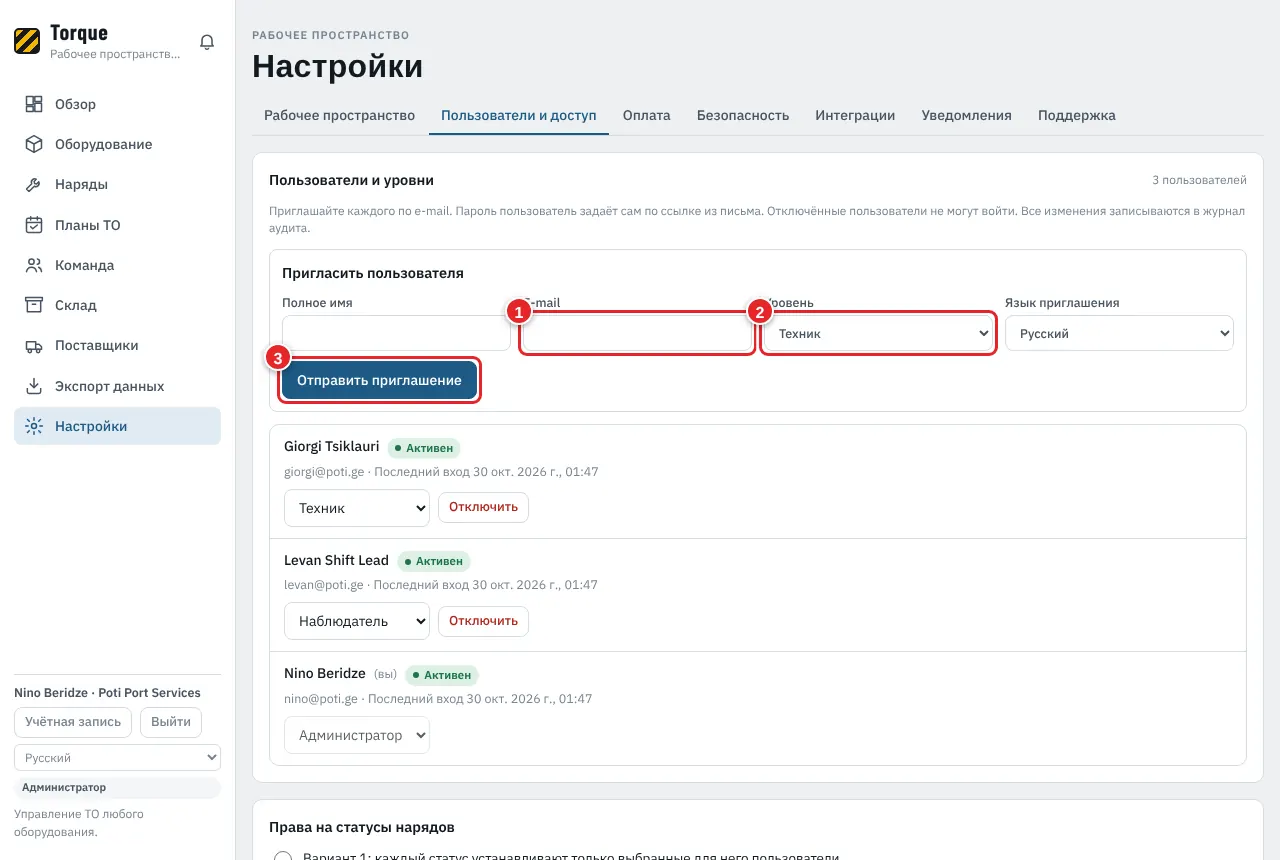This screenshot has height=860, width=1280.
Task: Click the Настройки gear icon
Action: (x=34, y=426)
